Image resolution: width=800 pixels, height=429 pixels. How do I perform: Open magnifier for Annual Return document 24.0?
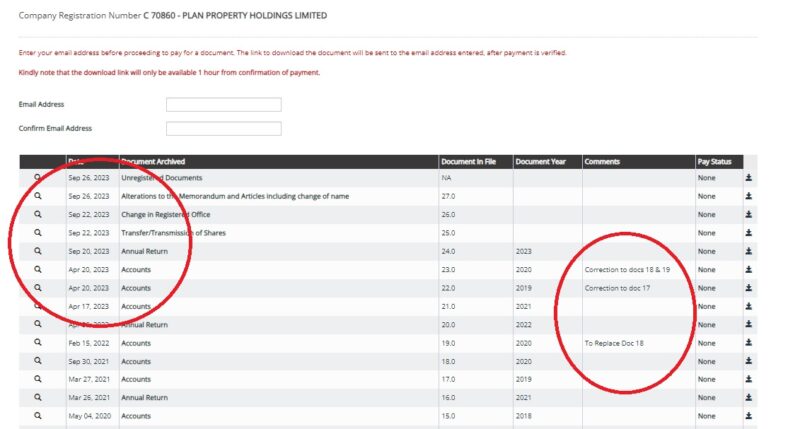[38, 251]
